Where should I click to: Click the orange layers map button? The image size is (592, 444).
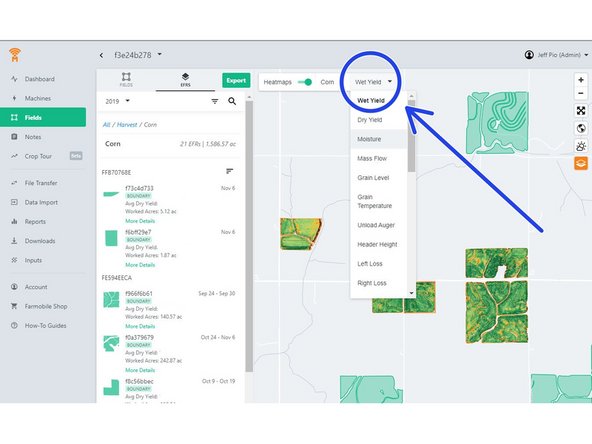click(x=581, y=163)
